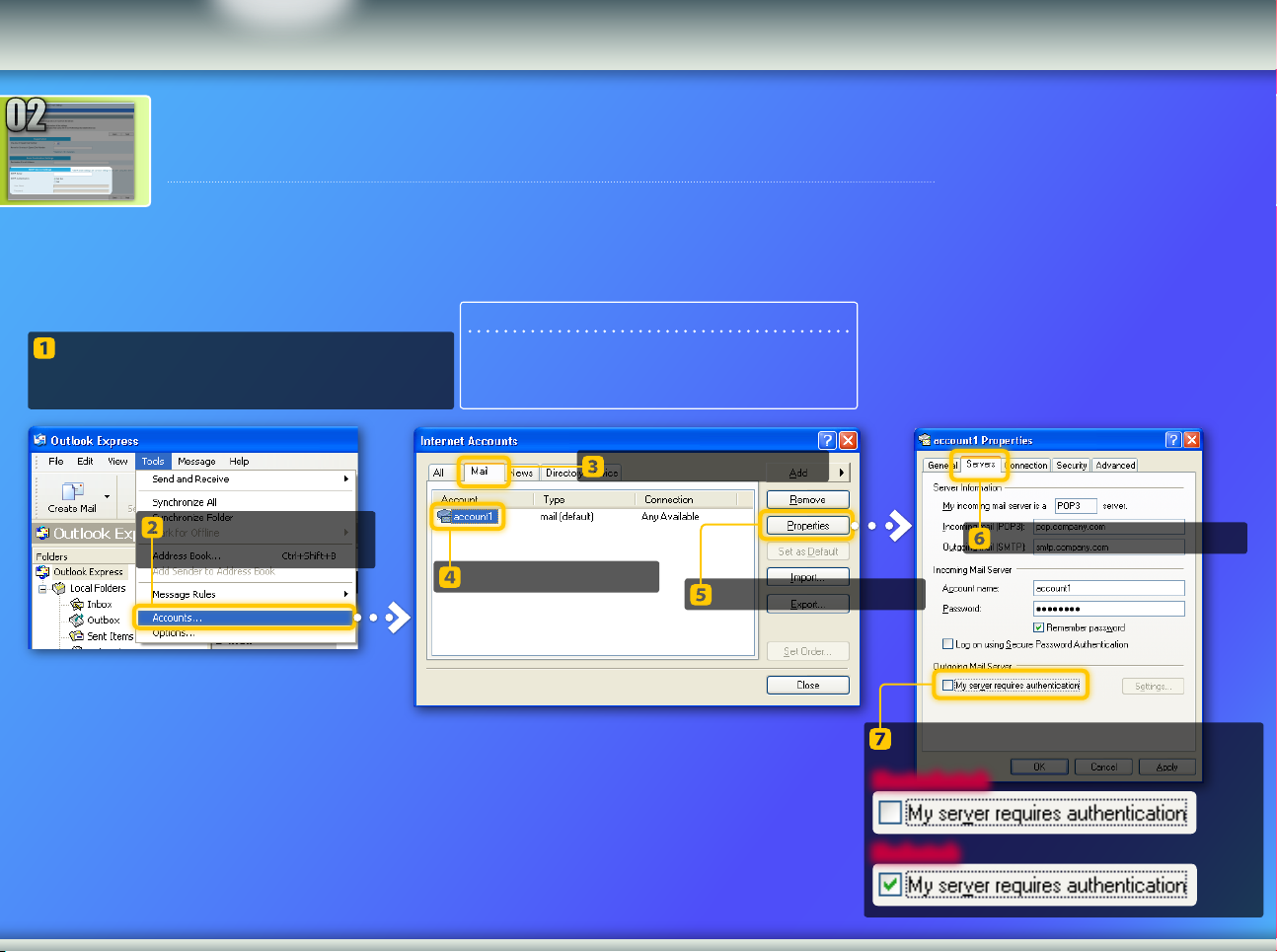Select Address Book... menu entry
The height and width of the screenshot is (952, 1277).
187,555
